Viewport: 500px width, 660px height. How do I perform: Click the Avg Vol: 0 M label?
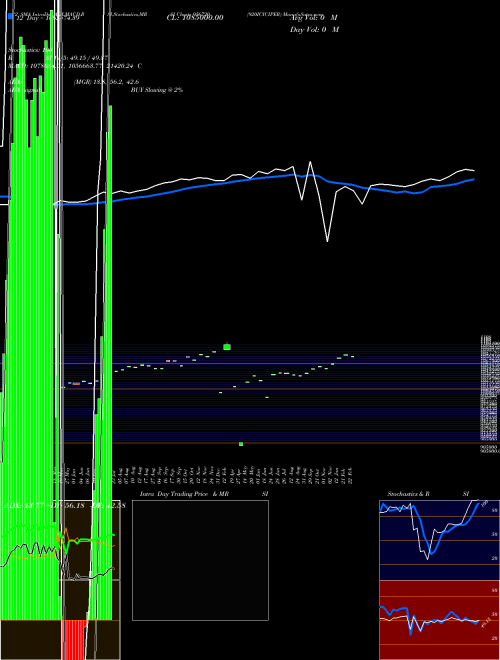314,18
